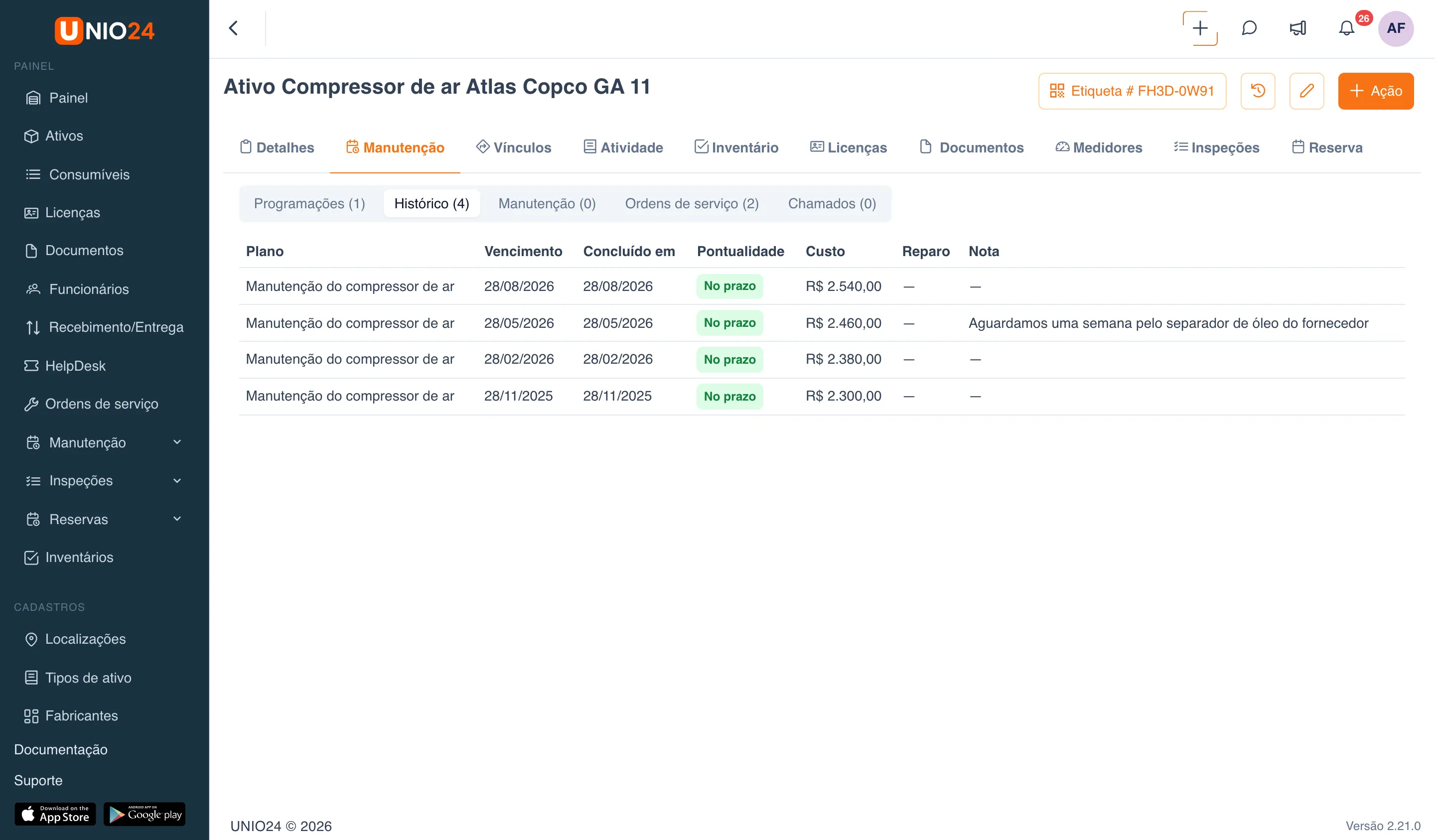Click the back arrow icon
This screenshot has width=1435, height=840.
pyautogui.click(x=233, y=28)
